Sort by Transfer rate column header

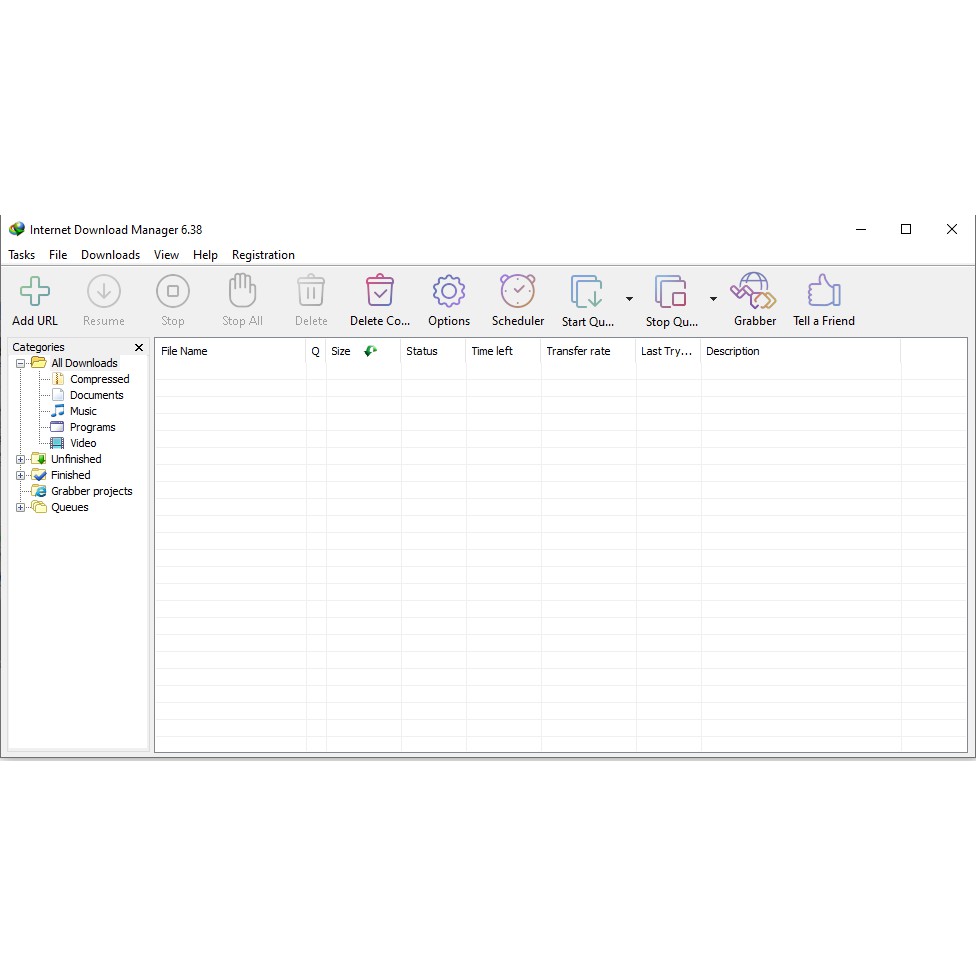[588, 351]
